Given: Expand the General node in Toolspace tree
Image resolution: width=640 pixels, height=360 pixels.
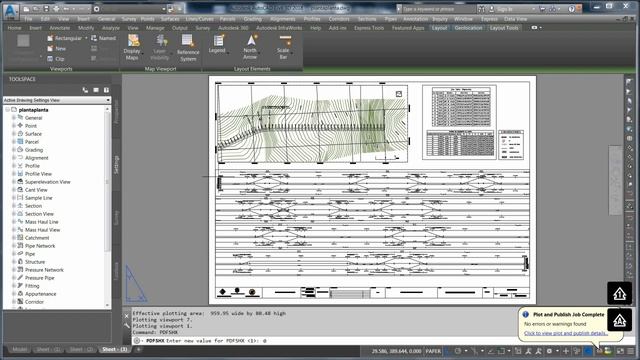Looking at the screenshot, I should click(x=13, y=118).
